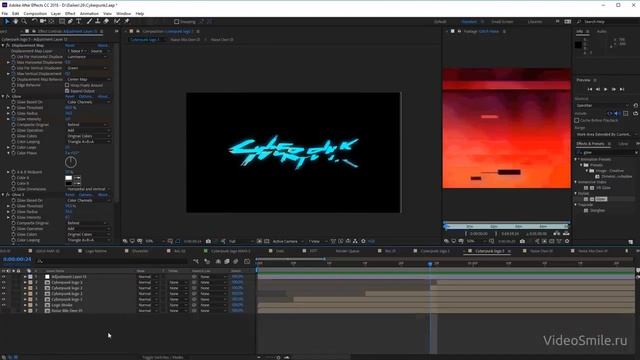640x360 pixels.
Task: Select the Unified Camera tool
Action: [43, 21]
